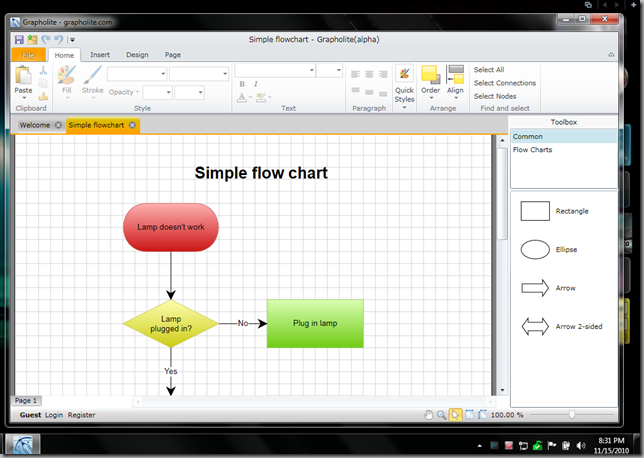
Task: Open the font size combo box
Action: coord(329,70)
